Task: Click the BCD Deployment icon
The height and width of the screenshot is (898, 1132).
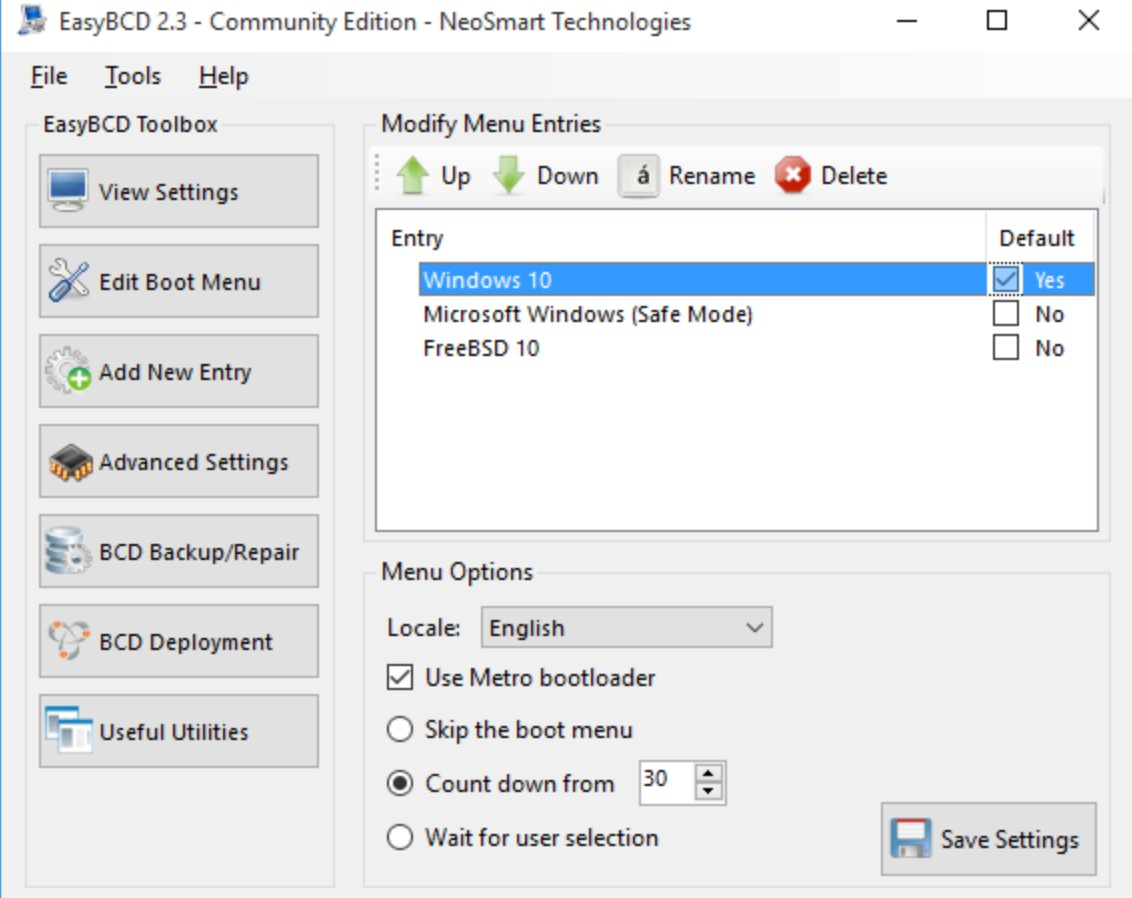Action: tap(69, 640)
